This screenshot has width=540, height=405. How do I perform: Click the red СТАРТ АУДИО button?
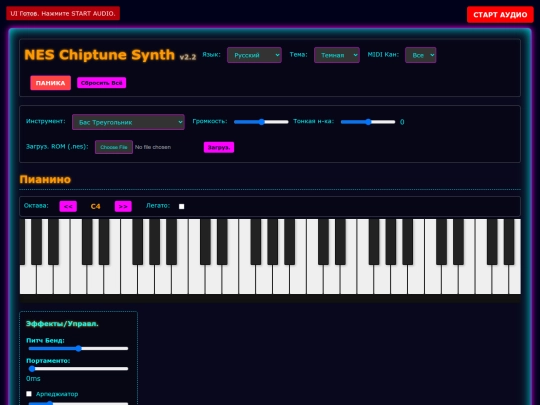click(x=500, y=14)
